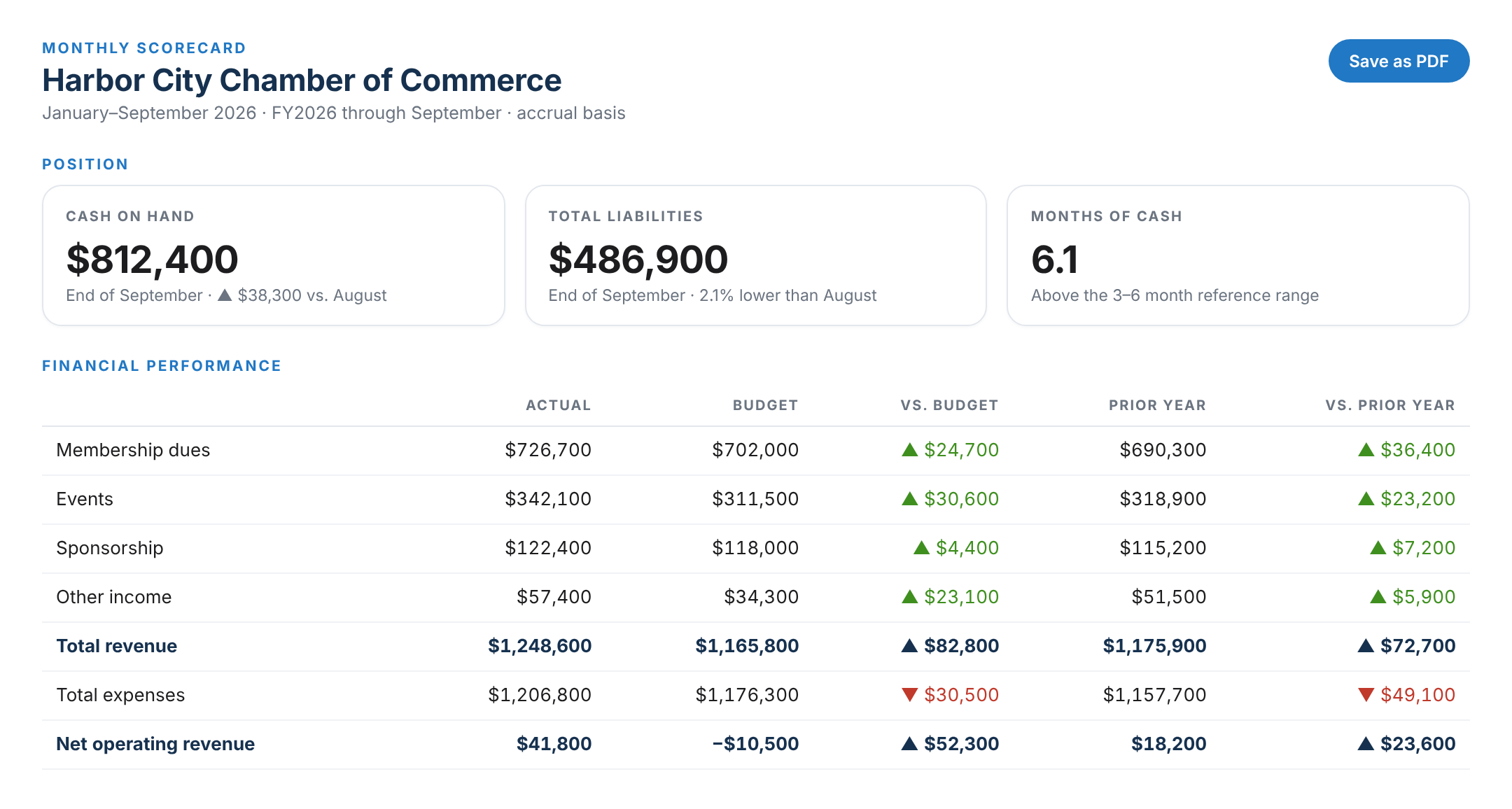This screenshot has width=1512, height=809.
Task: Click green triangle next to Sponsorship $7,200
Action: (1378, 548)
